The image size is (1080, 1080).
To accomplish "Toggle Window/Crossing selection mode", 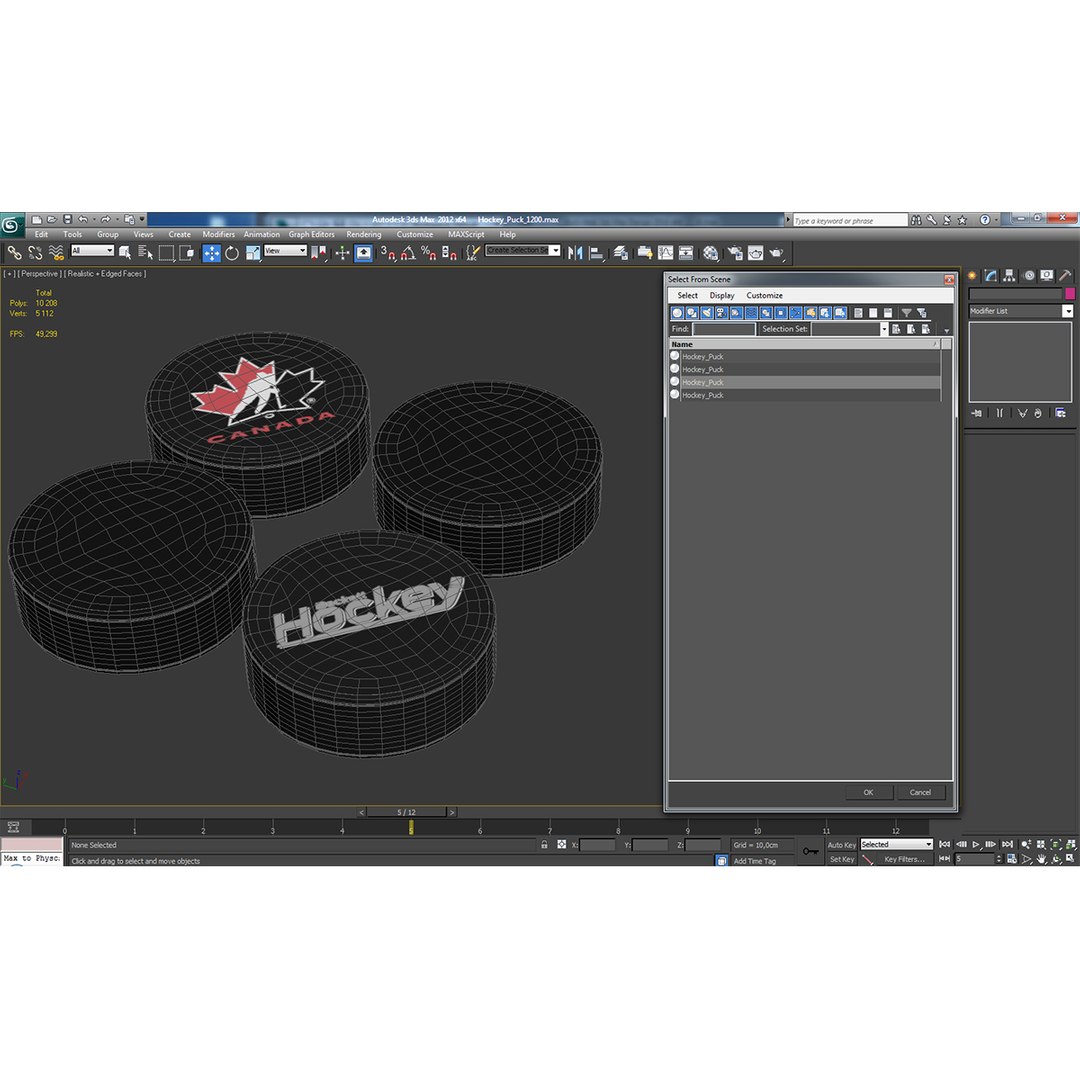I will 187,253.
